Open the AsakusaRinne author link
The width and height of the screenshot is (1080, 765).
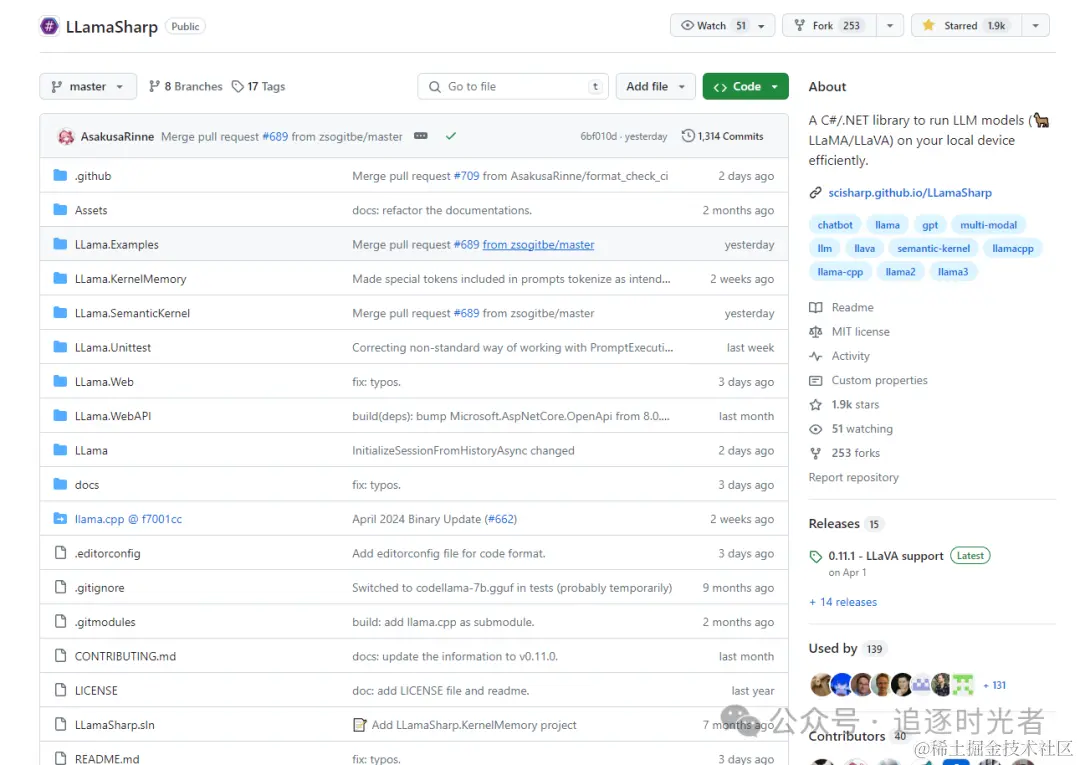[117, 136]
